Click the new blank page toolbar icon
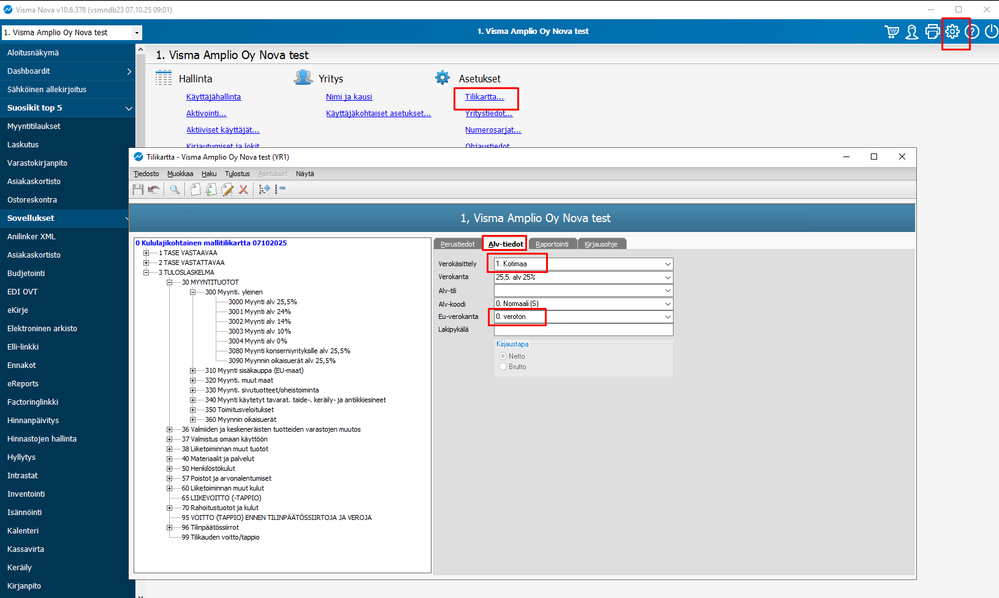The height and width of the screenshot is (598, 999). [195, 190]
